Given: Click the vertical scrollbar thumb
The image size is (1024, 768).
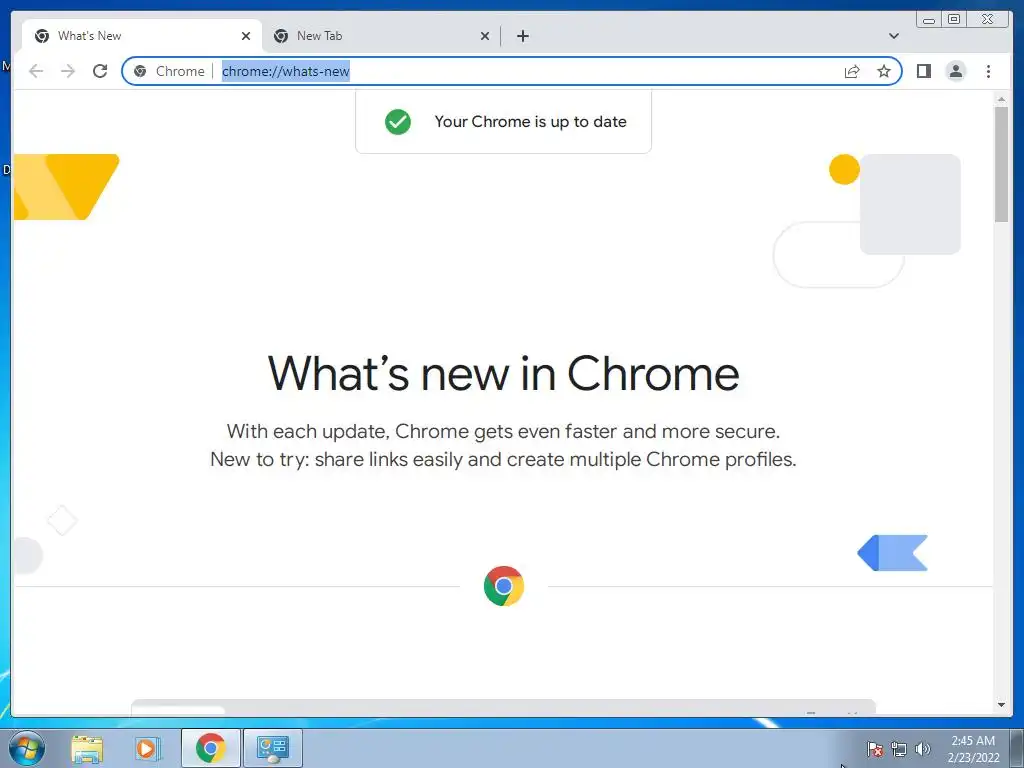Looking at the screenshot, I should tap(1001, 164).
